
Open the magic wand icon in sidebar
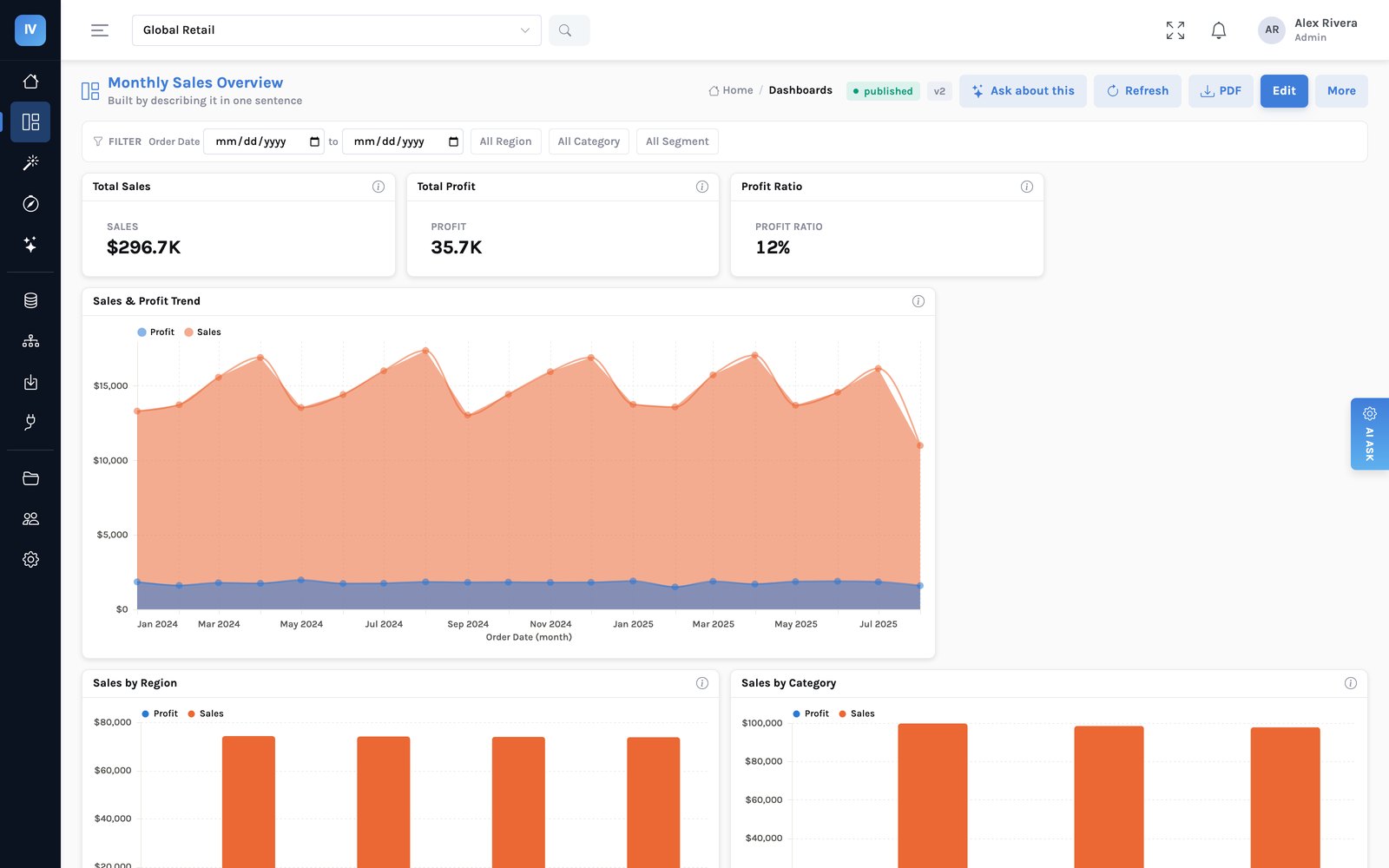[x=30, y=162]
